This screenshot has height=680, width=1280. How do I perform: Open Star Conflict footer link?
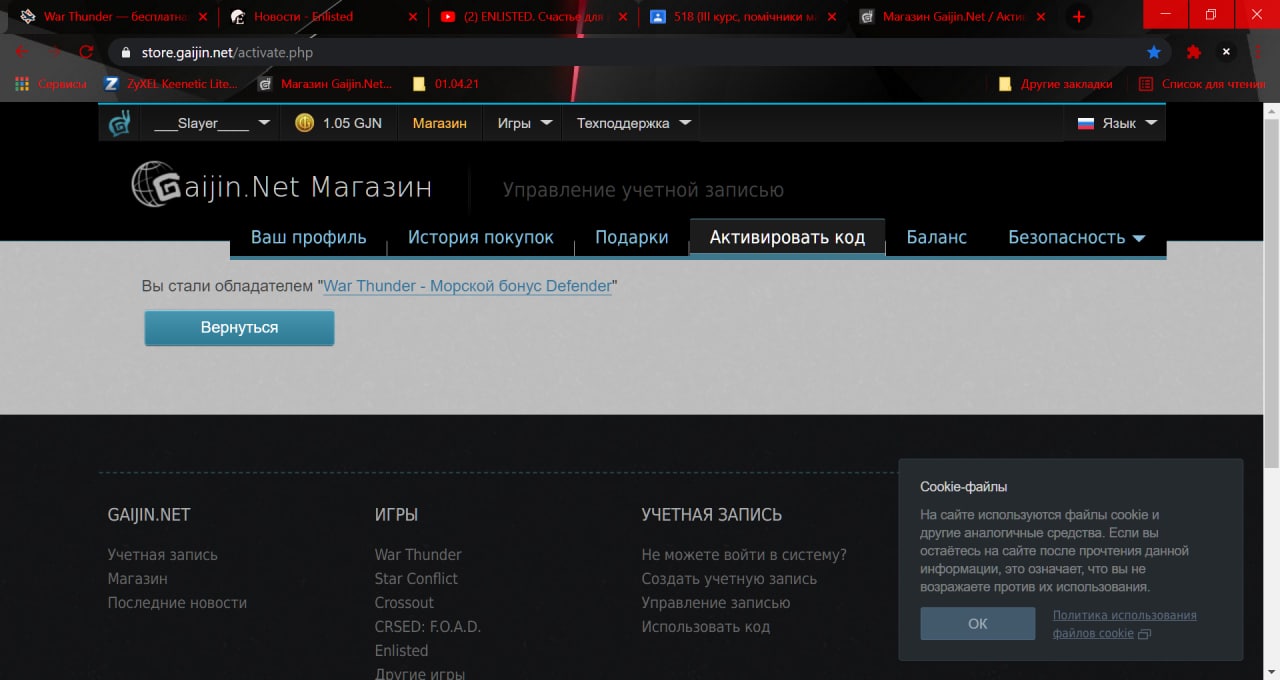click(416, 578)
